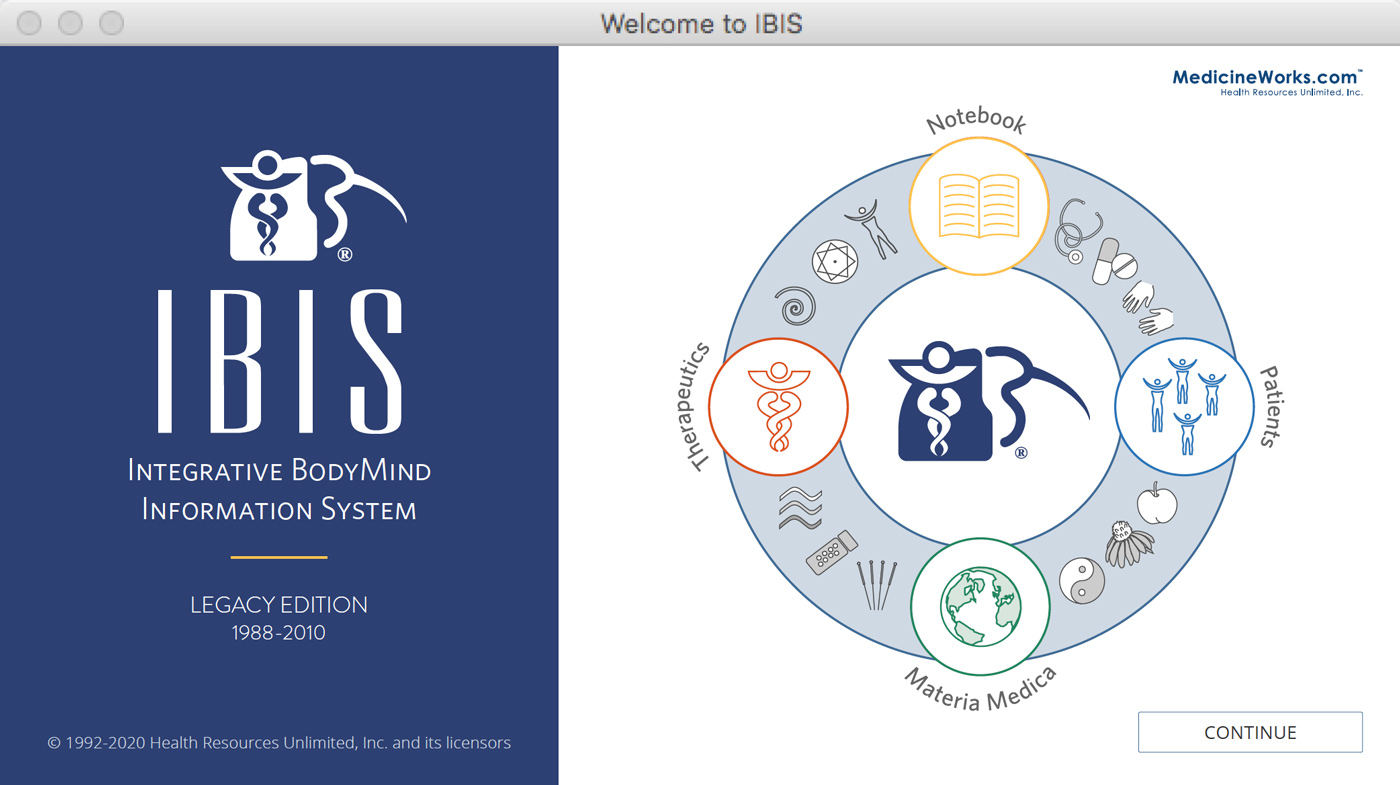The height and width of the screenshot is (785, 1400).
Task: Click the MedicineWorks.com logo link
Action: click(1268, 82)
